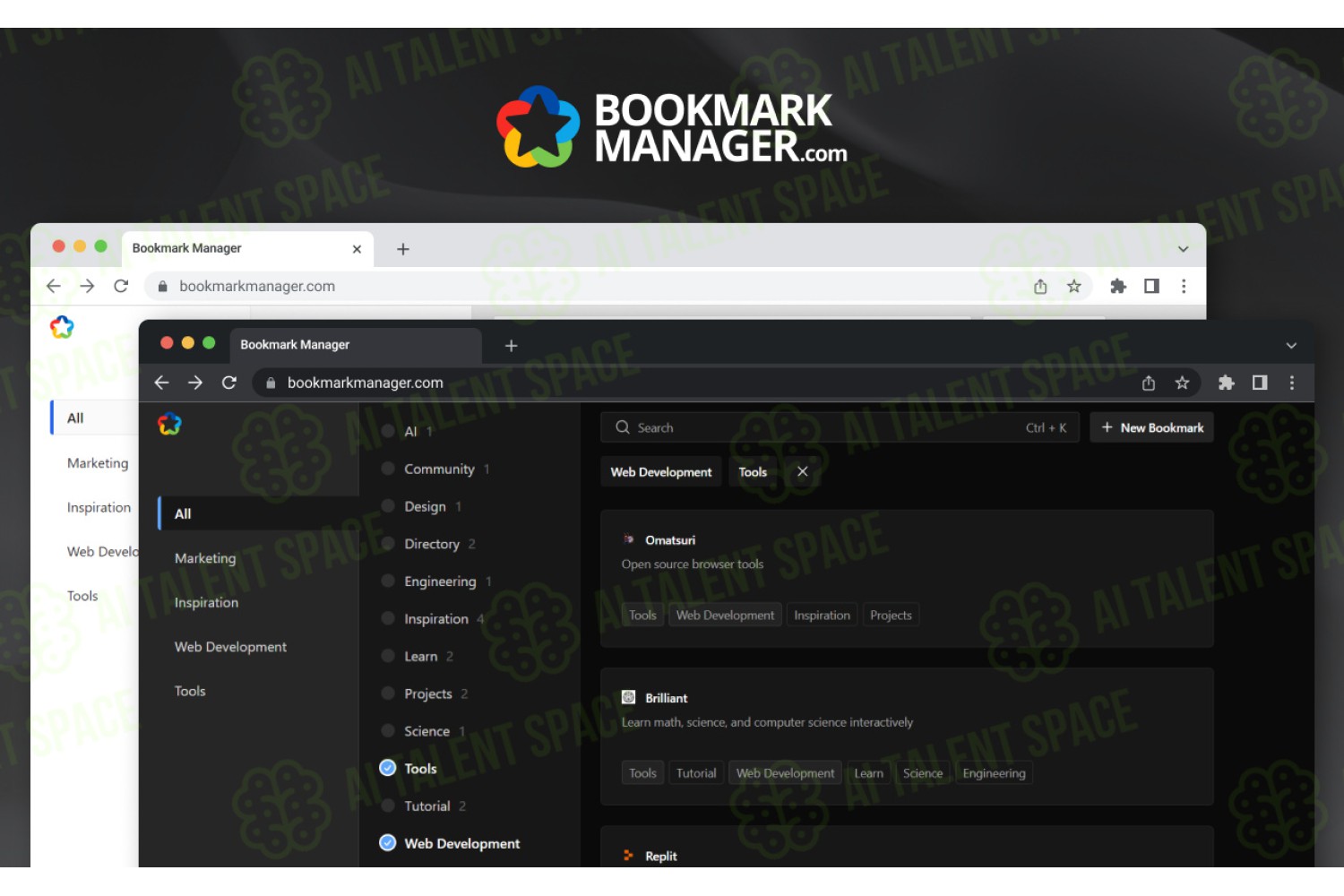Image resolution: width=1344 pixels, height=896 pixels.
Task: Go forward in the dark browser window
Action: click(x=195, y=383)
